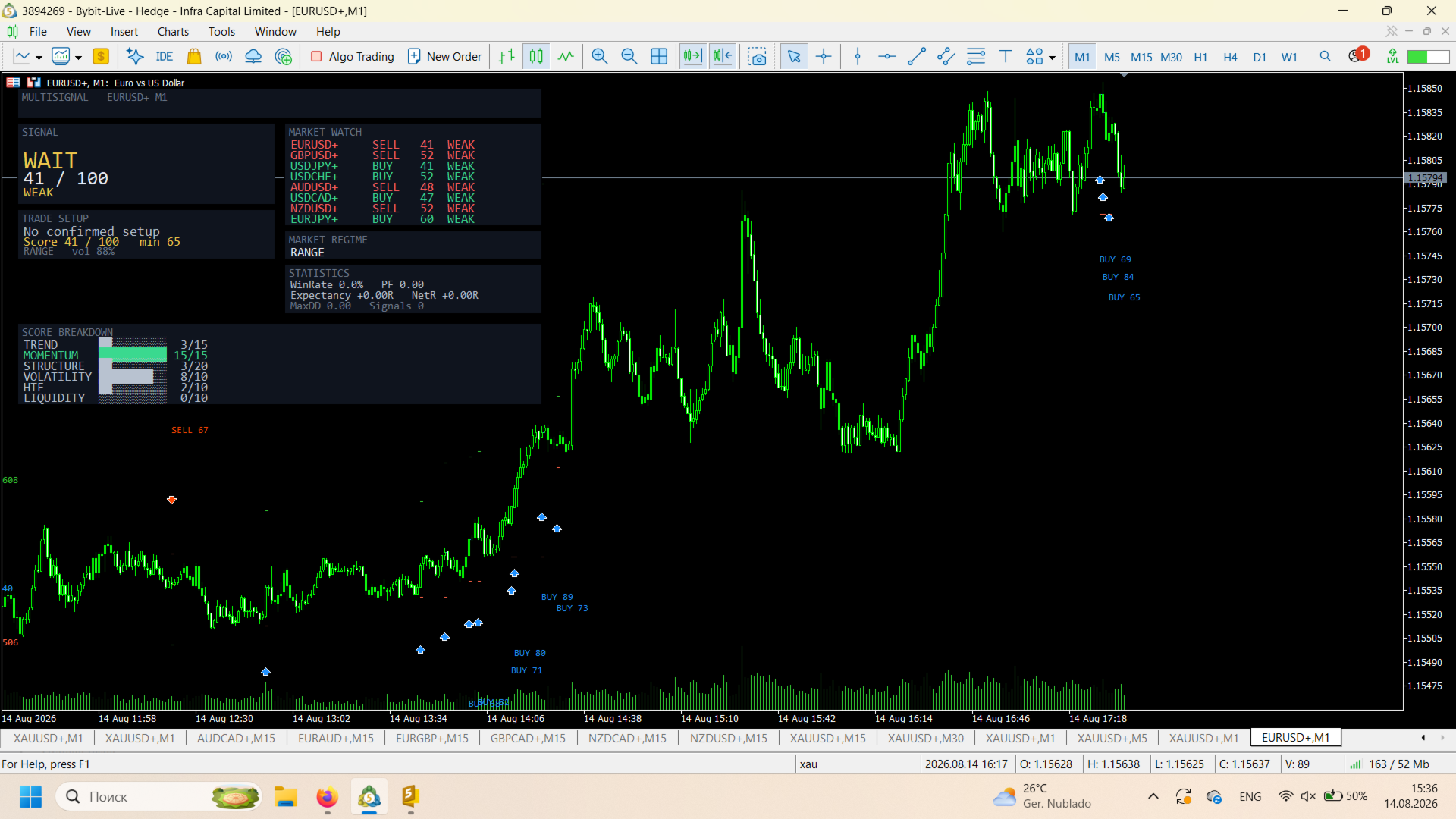Switch to M1 timeframe

pyautogui.click(x=1082, y=57)
